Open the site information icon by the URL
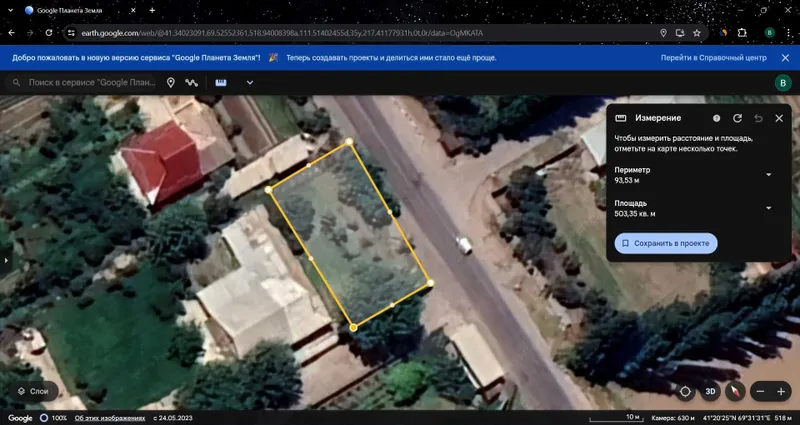This screenshot has width=800, height=425. point(71,33)
